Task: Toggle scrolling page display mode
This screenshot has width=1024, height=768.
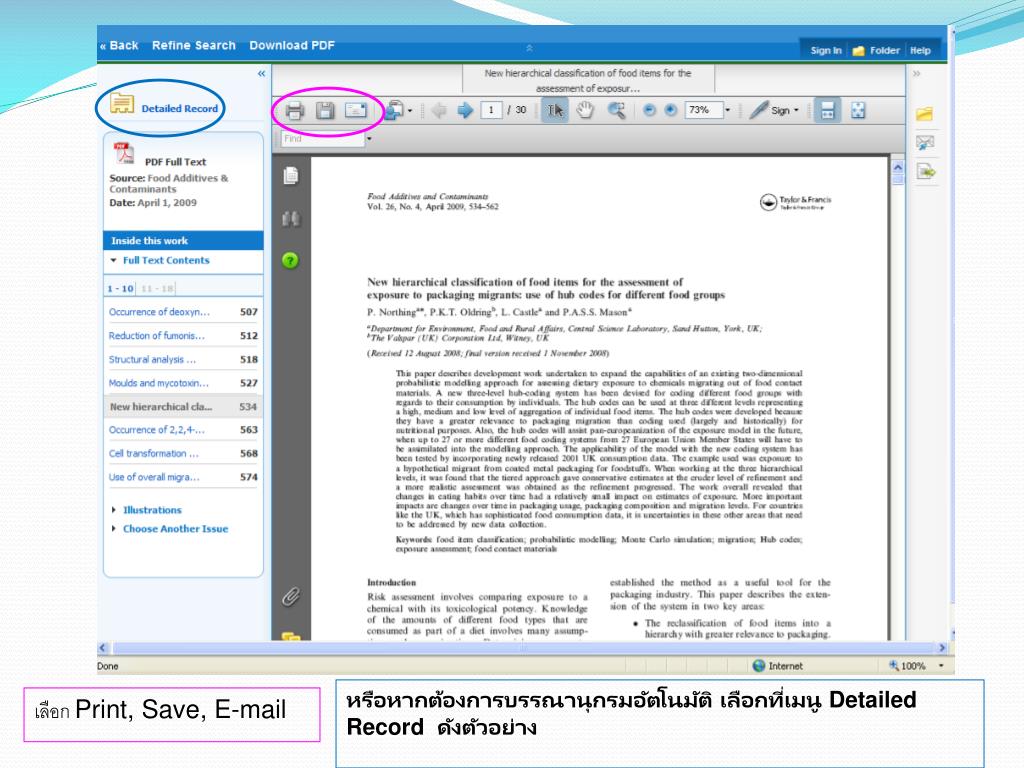Action: point(827,110)
